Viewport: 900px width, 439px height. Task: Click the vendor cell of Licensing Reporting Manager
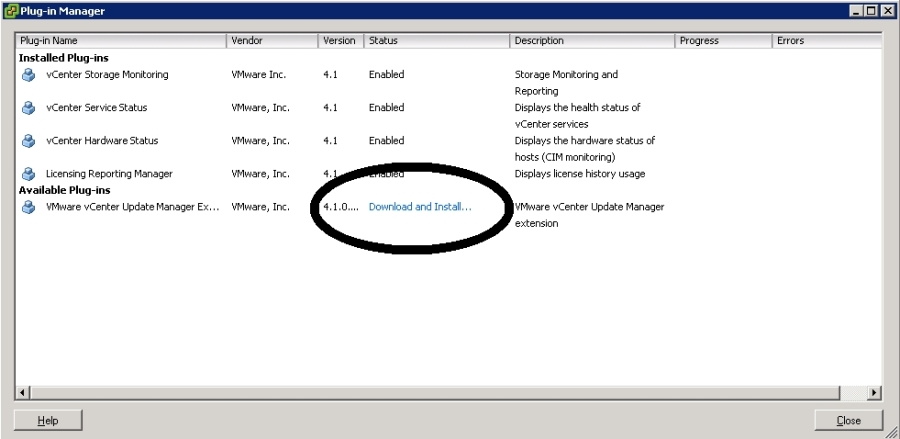tap(260, 174)
